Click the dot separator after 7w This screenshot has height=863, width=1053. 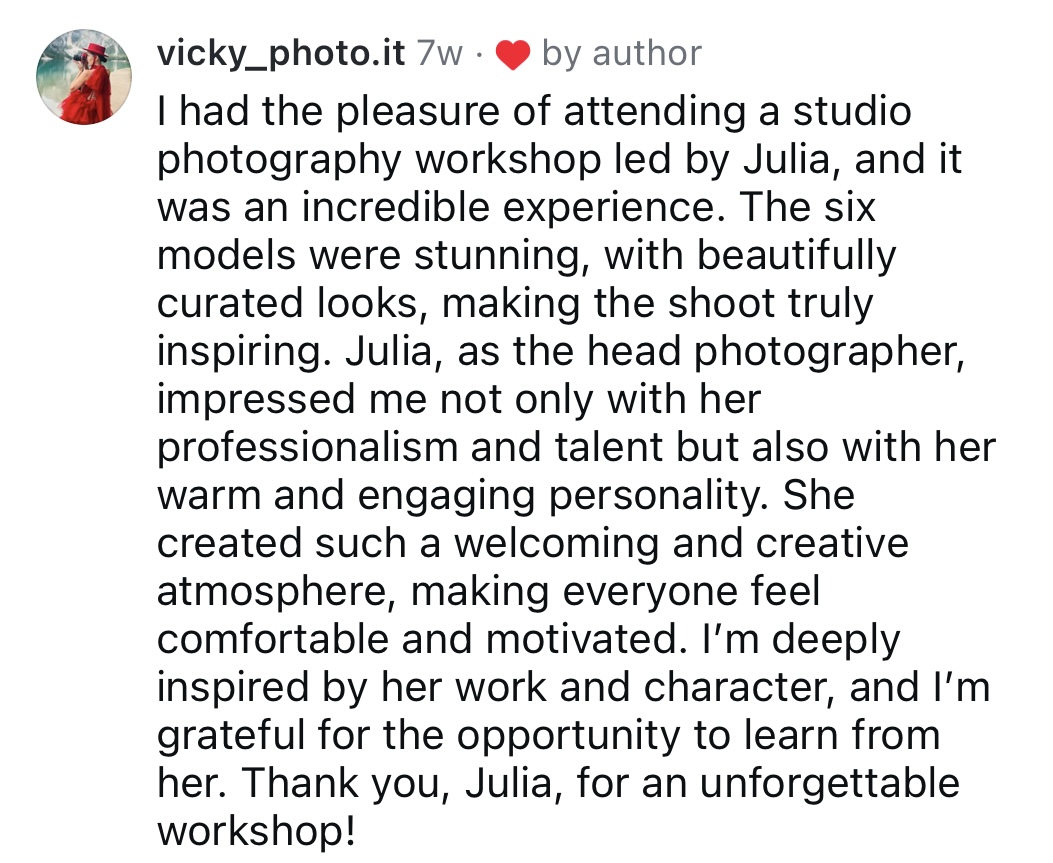pyautogui.click(x=479, y=55)
